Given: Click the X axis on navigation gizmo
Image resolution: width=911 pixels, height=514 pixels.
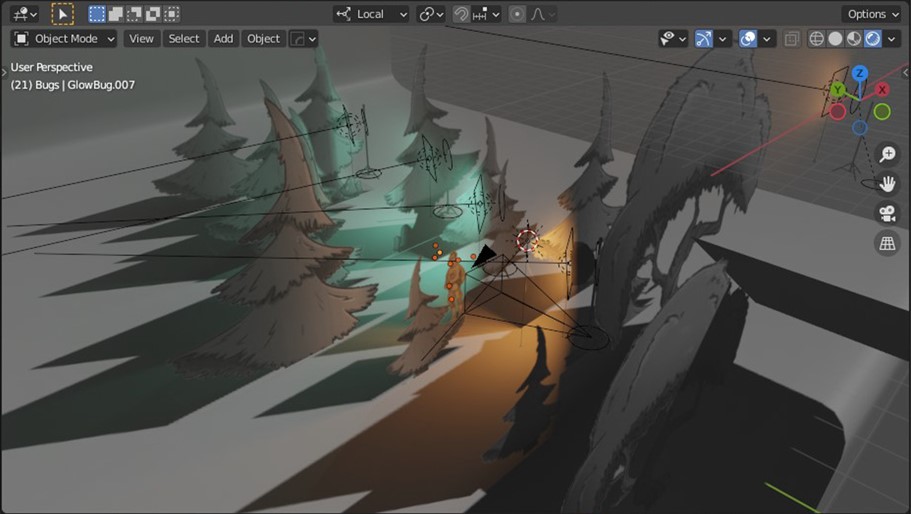Looking at the screenshot, I should (x=882, y=90).
